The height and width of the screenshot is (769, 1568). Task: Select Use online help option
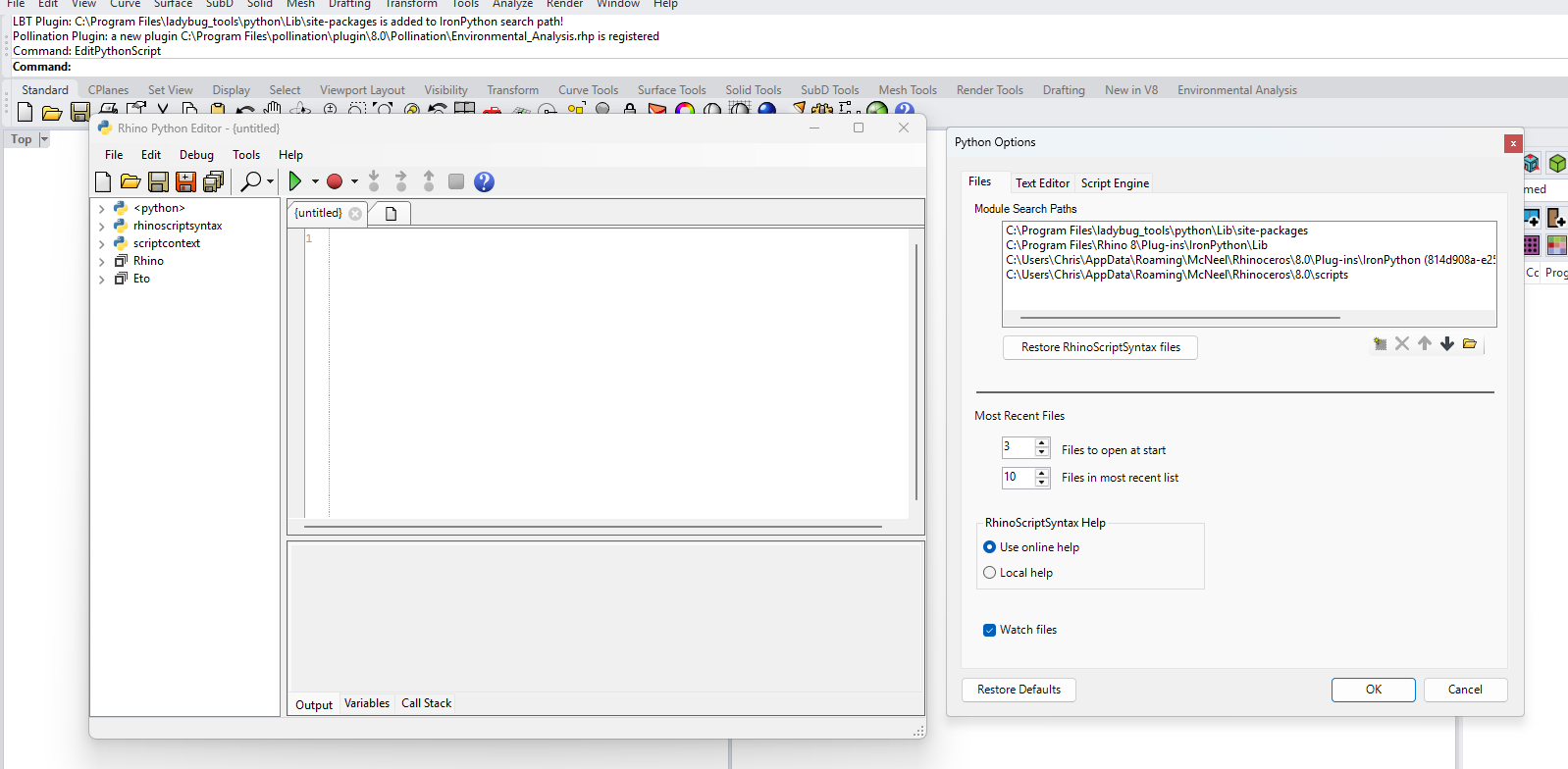989,547
